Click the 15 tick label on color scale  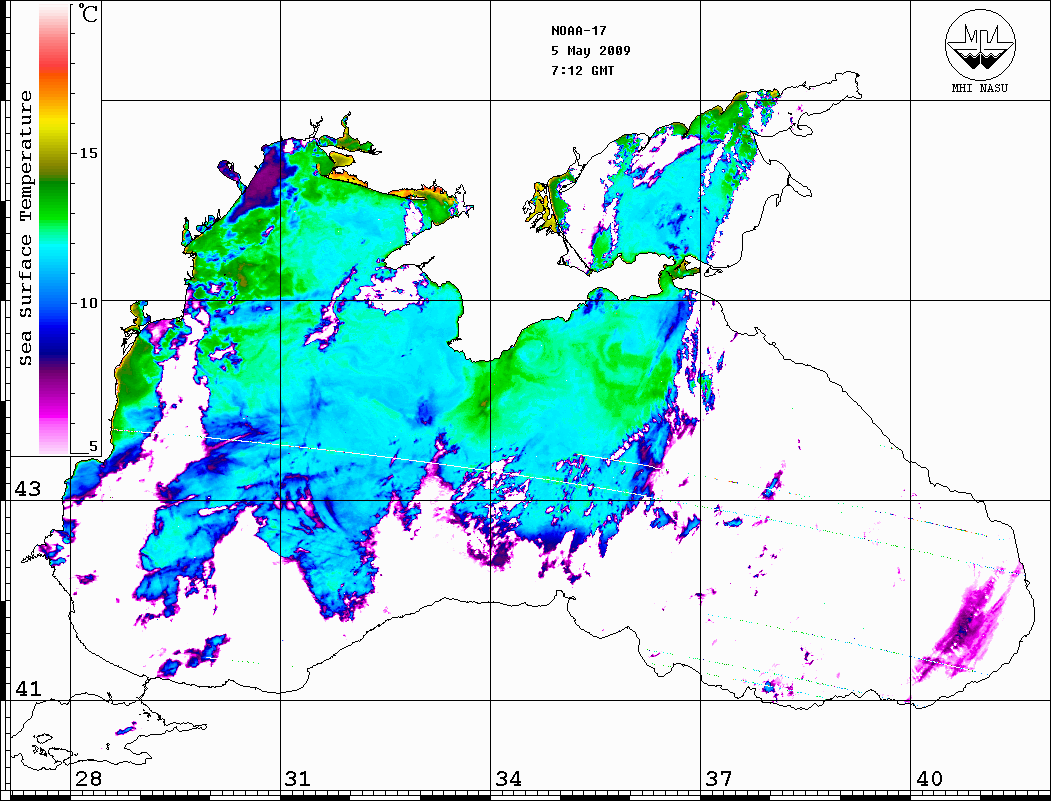point(88,153)
